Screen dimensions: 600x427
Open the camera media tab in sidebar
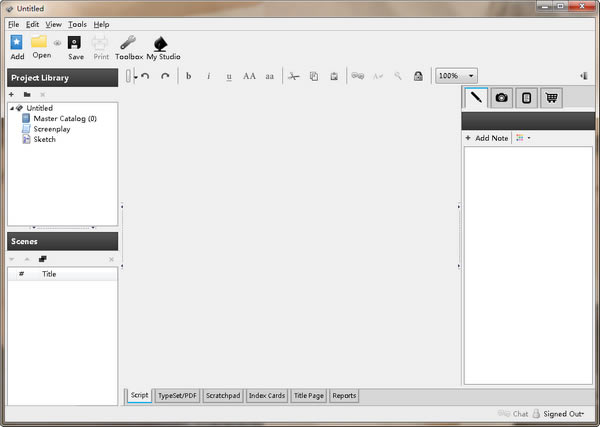502,98
